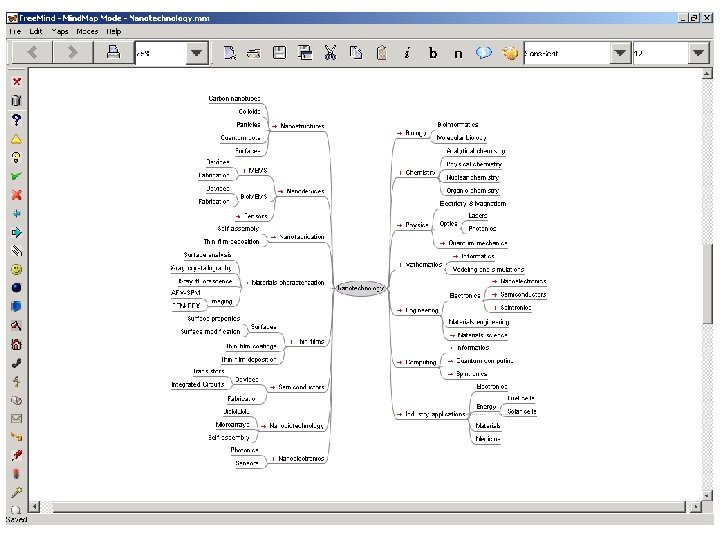Click the vertical scrollbar down arrow

pyautogui.click(x=707, y=495)
